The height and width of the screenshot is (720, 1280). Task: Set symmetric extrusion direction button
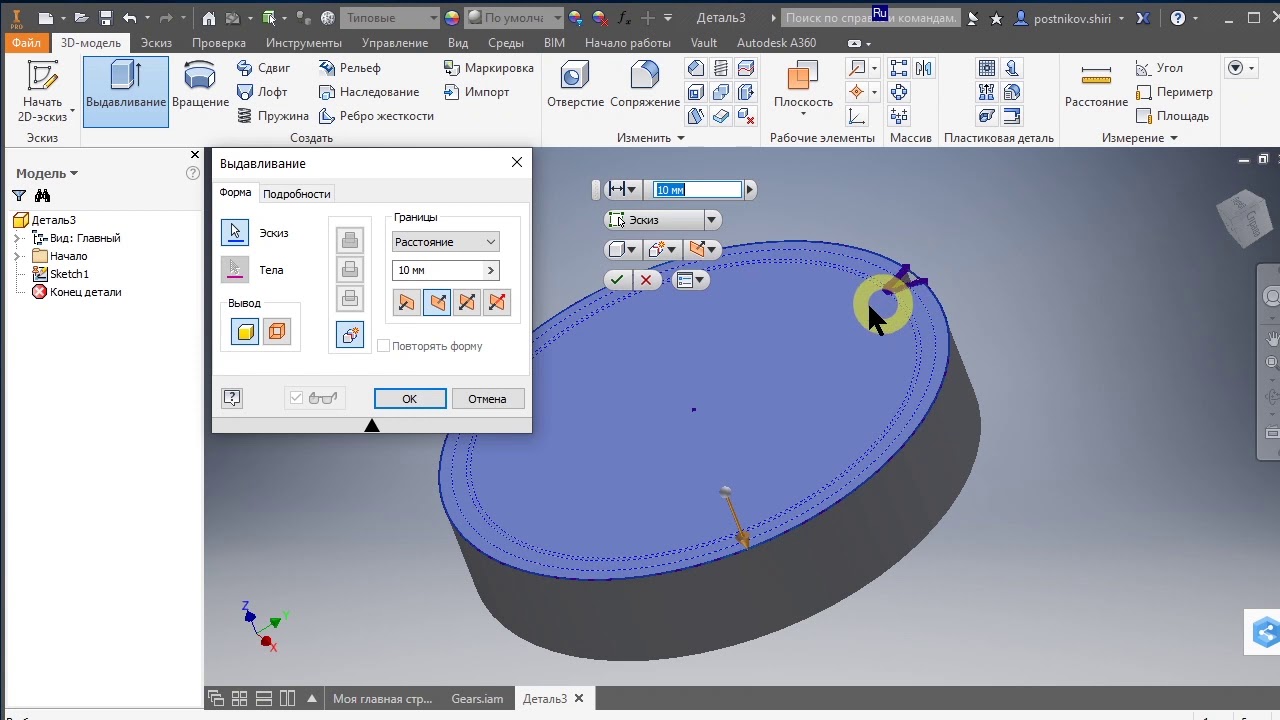click(467, 302)
